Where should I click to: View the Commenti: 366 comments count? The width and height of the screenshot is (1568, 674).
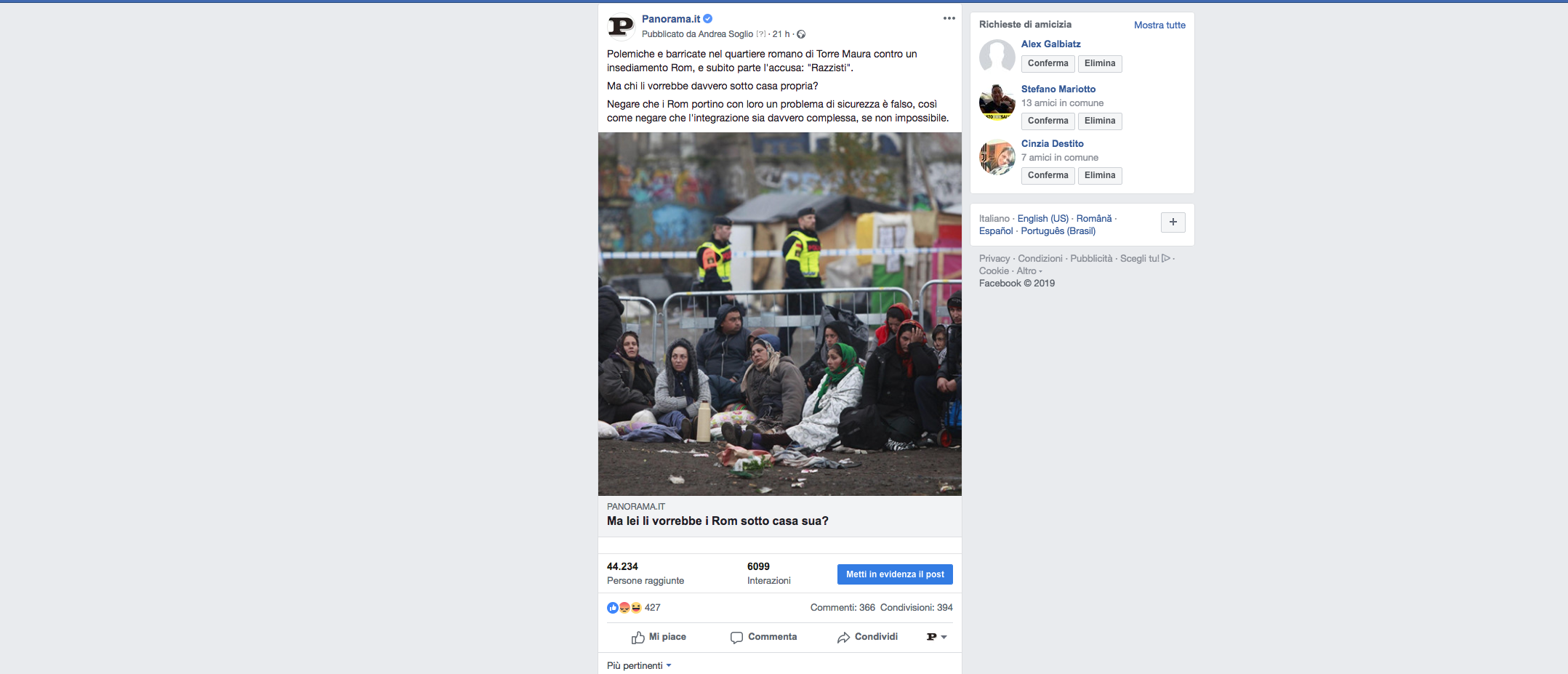click(843, 608)
